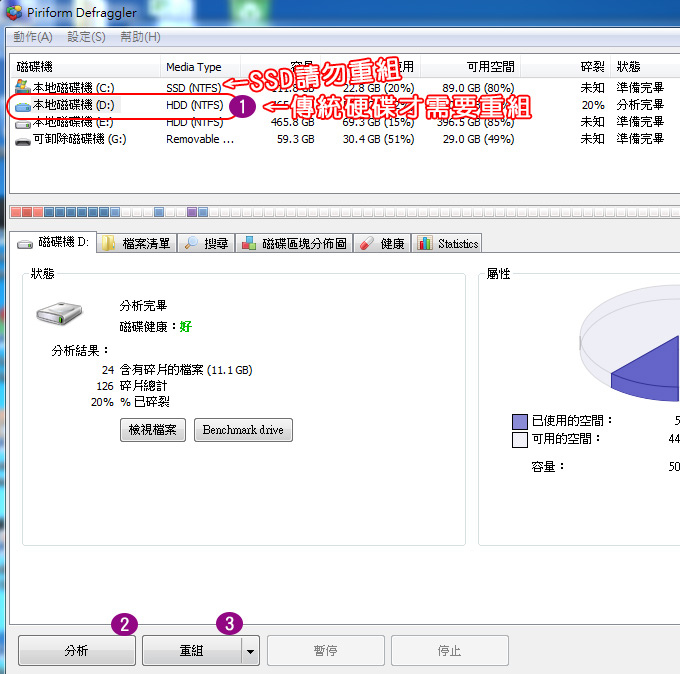
Task: Click the SSD (NTFS) media type cell
Action: click(193, 88)
